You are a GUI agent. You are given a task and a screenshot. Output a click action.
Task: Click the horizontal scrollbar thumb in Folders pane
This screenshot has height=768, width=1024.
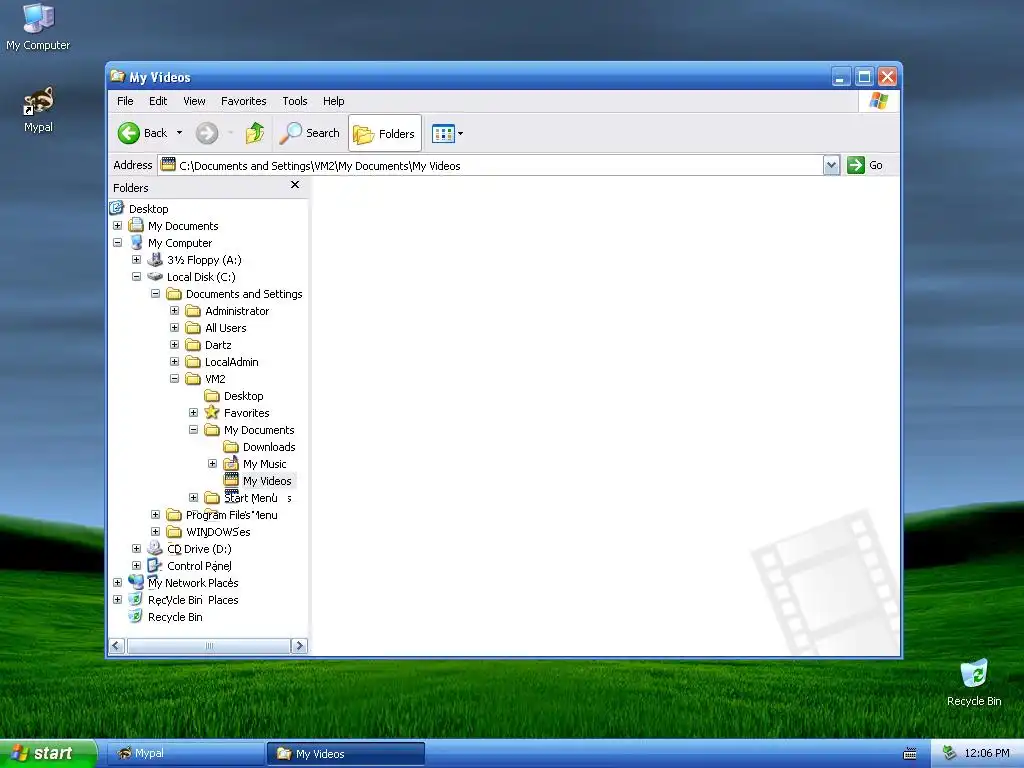208,646
